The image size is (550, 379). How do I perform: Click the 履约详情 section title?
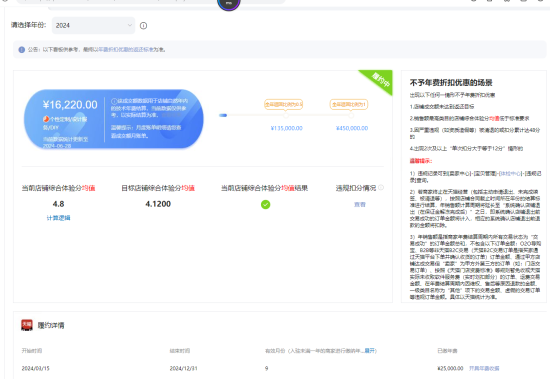[x=51, y=325]
